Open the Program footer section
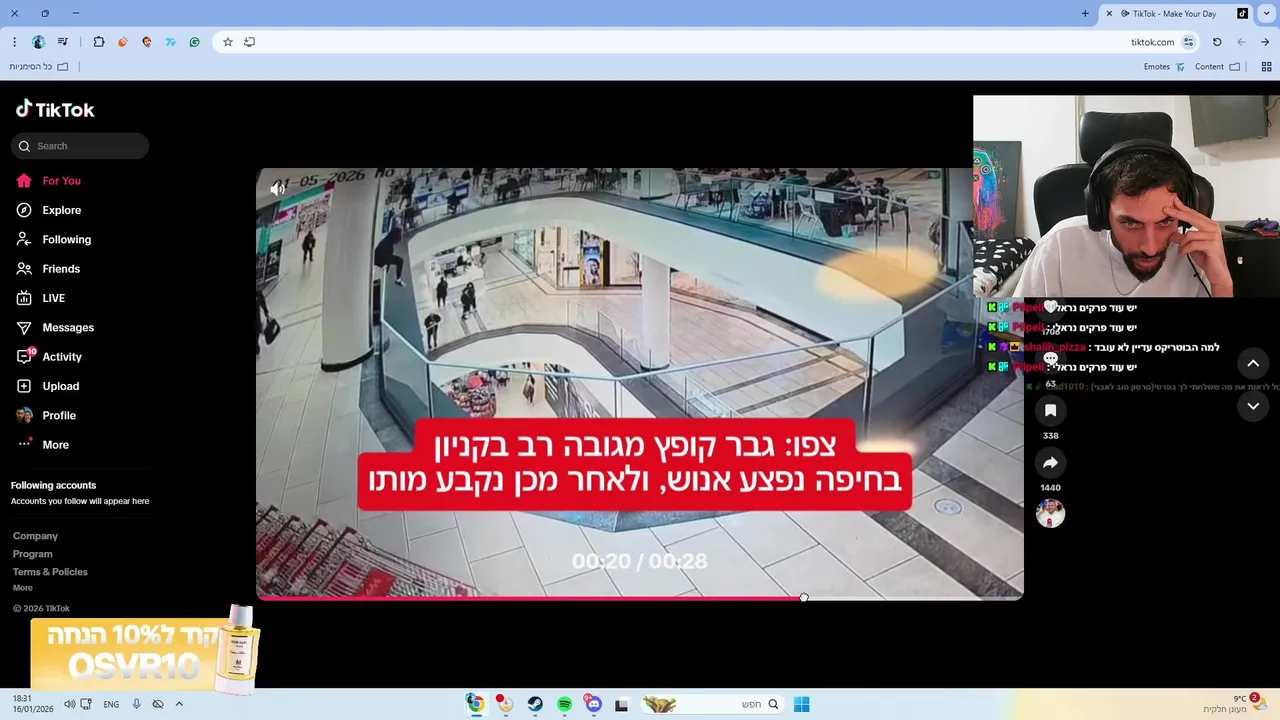The width and height of the screenshot is (1280, 720). point(33,554)
